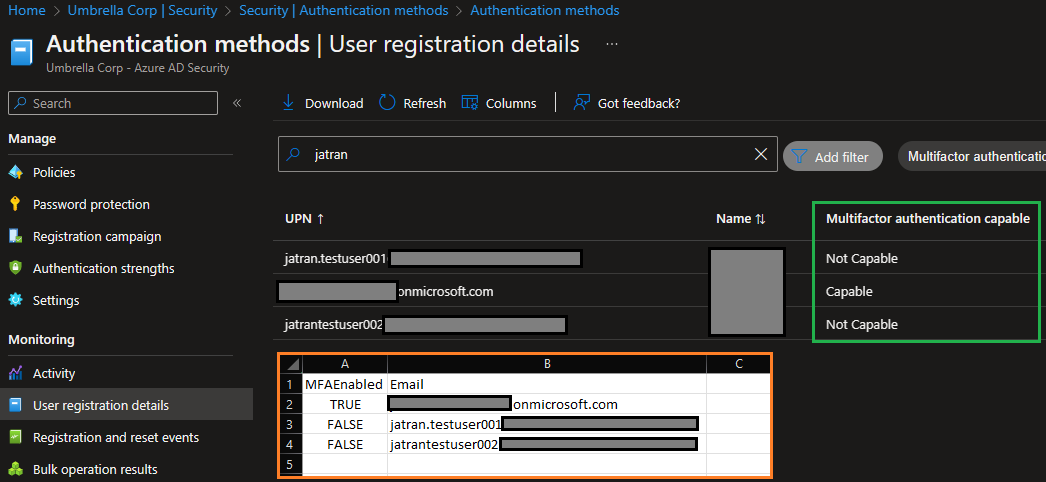The width and height of the screenshot is (1046, 482).
Task: Click the Registration campaign icon
Action: tap(16, 237)
